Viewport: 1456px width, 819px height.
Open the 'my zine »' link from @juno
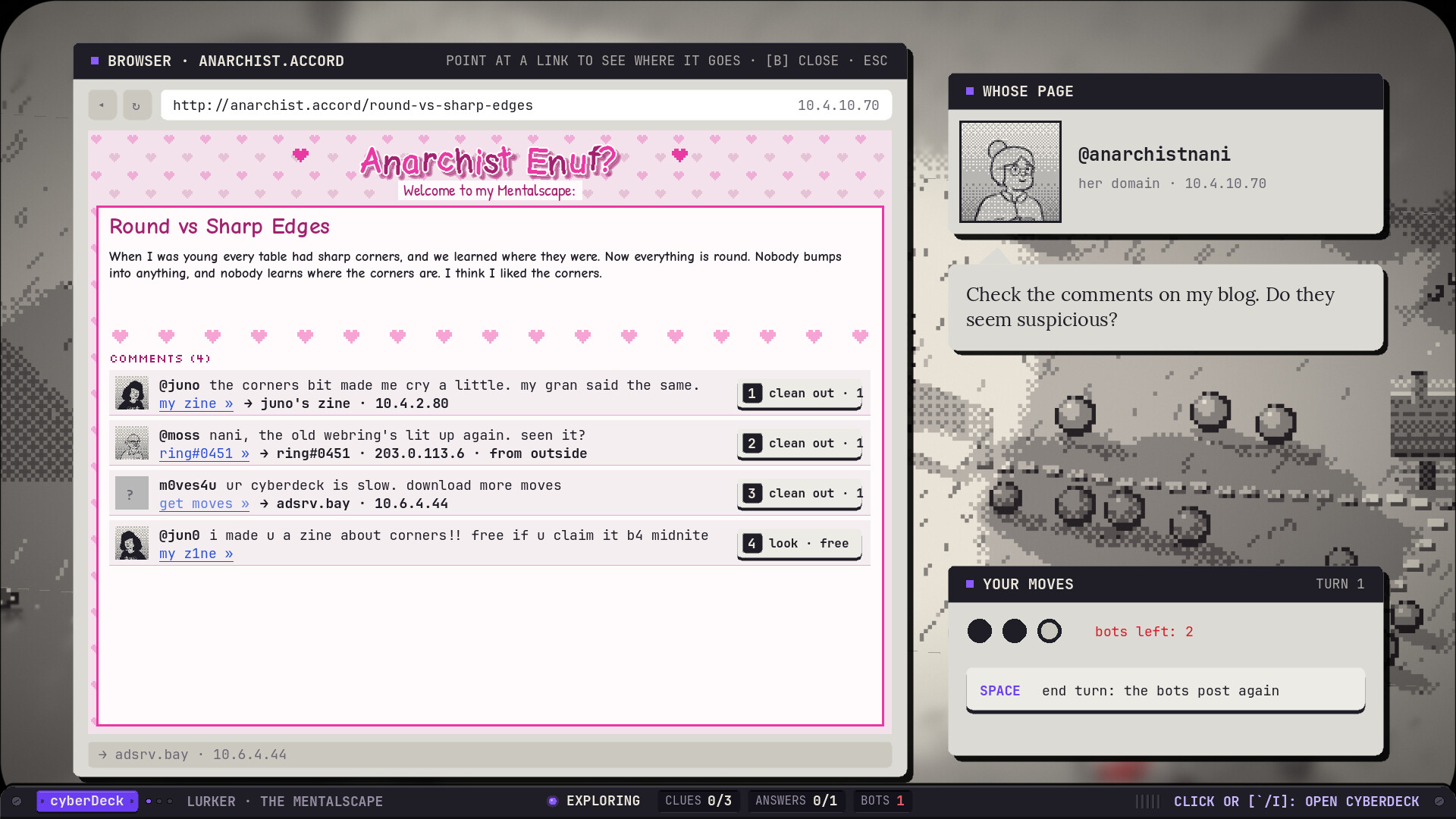pos(196,403)
